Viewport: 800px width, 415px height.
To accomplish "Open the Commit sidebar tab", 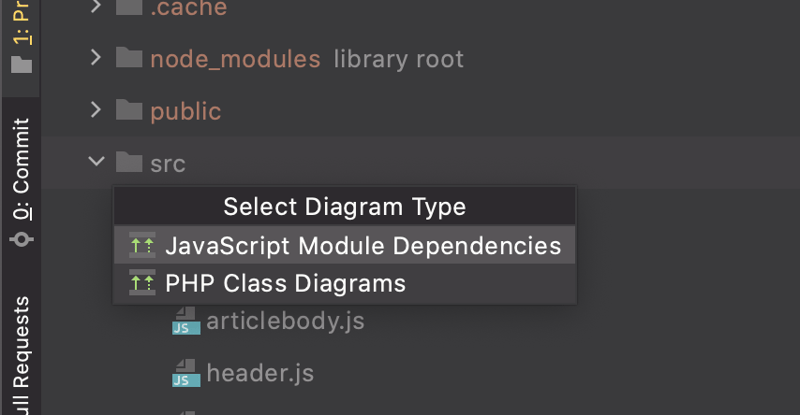I will [x=20, y=170].
